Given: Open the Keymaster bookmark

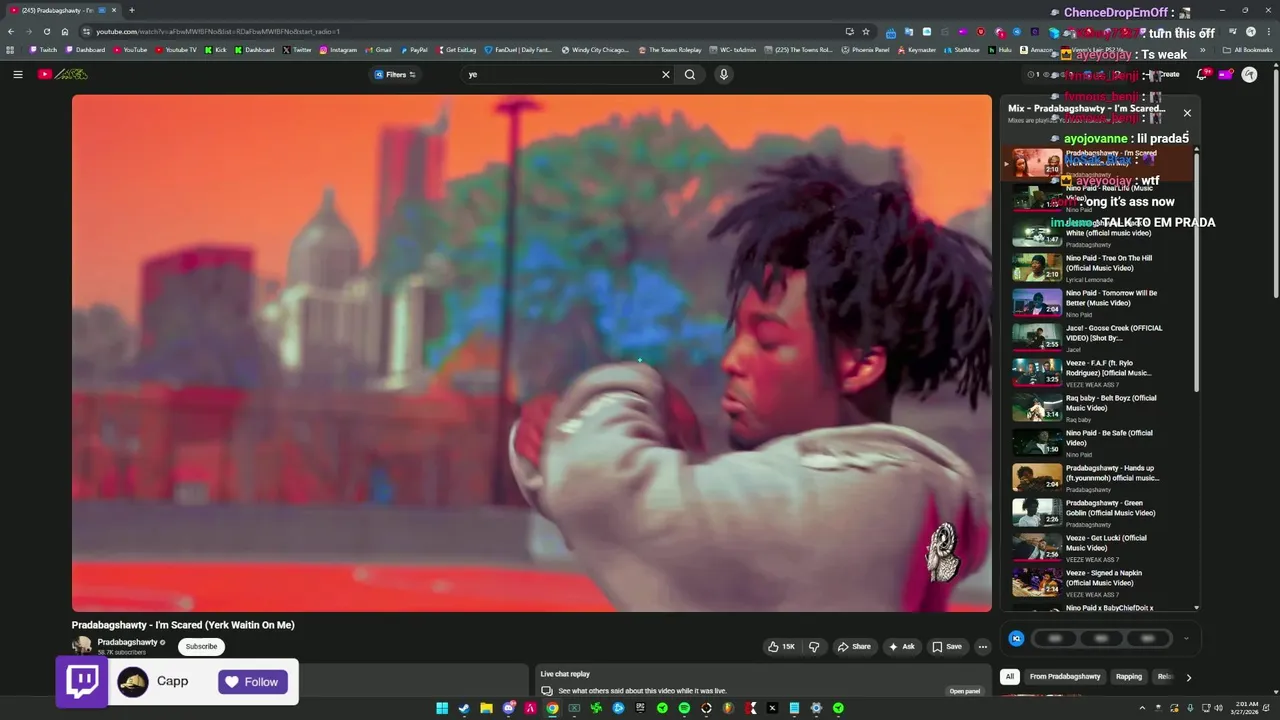Looking at the screenshot, I should pos(915,49).
